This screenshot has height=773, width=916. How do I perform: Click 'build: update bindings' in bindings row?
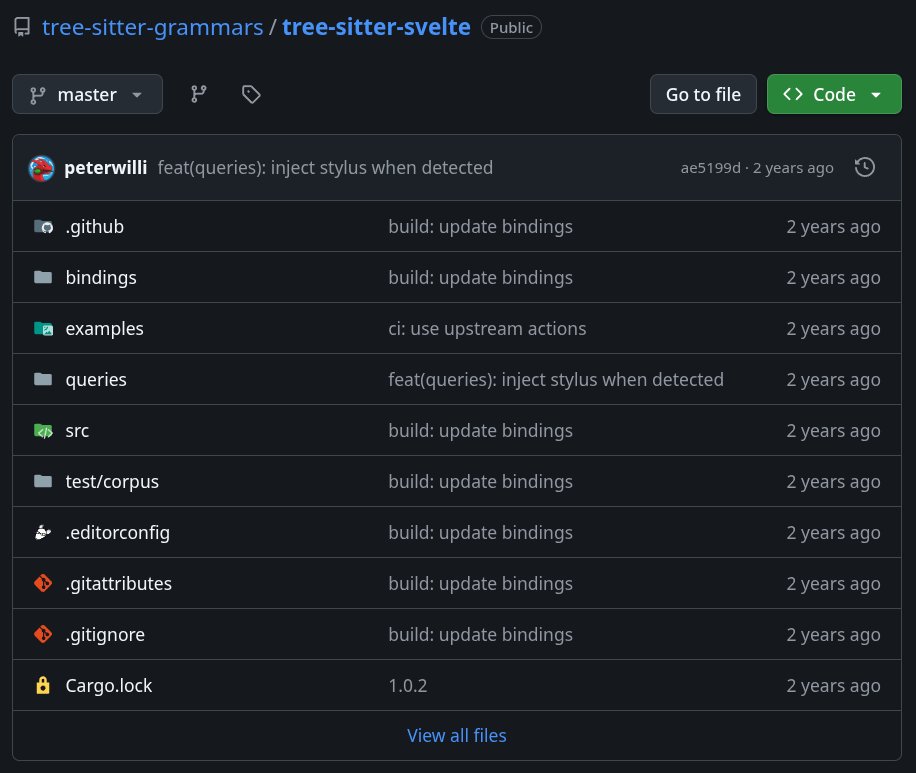click(x=481, y=278)
